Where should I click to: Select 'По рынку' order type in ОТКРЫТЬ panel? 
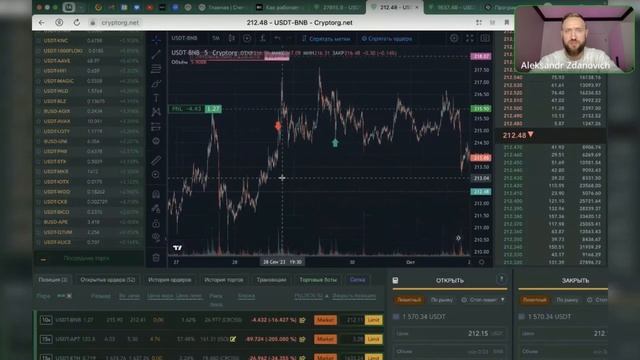coord(442,300)
